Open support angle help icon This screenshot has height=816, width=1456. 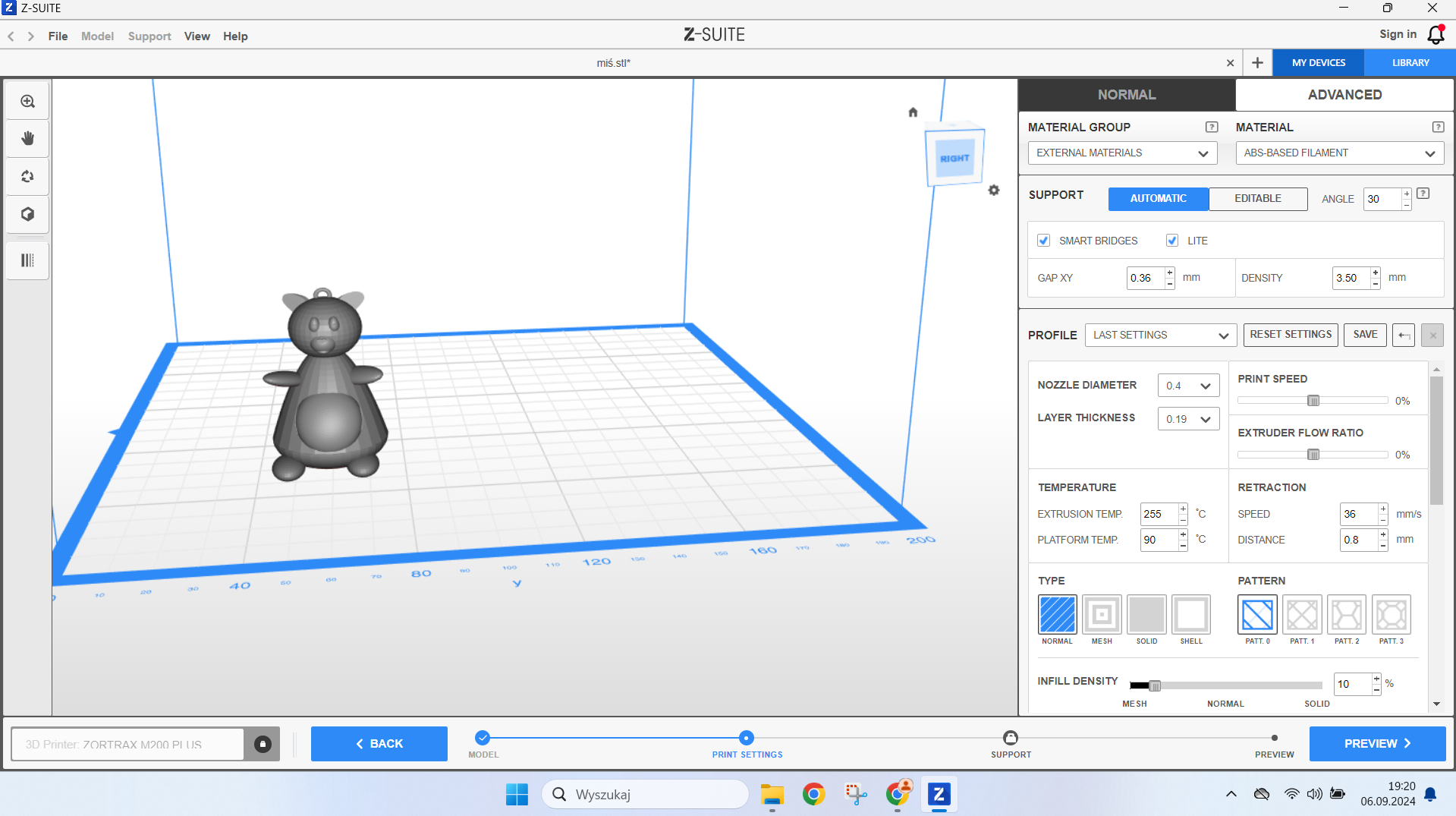click(x=1423, y=194)
